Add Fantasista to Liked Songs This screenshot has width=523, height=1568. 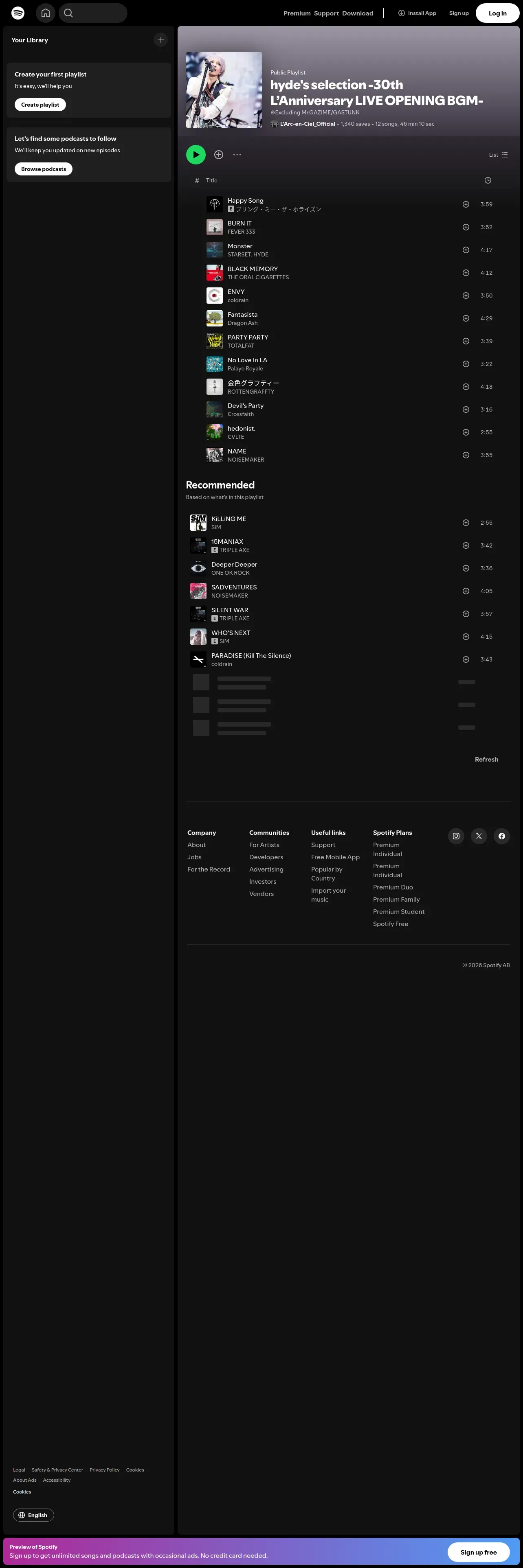point(466,318)
